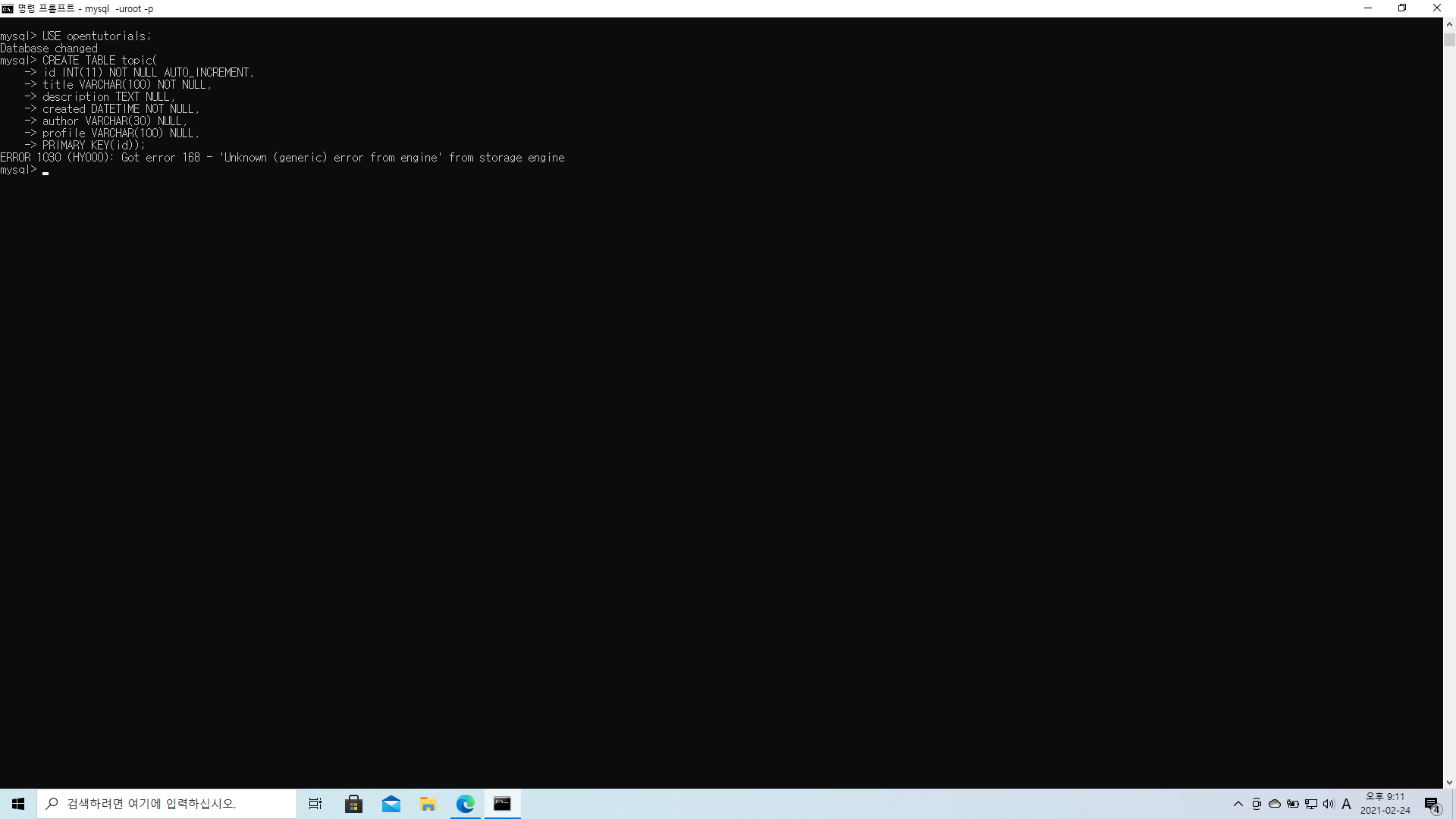Click the scrollbar up arrow
The image size is (1456, 819).
coord(1449,24)
